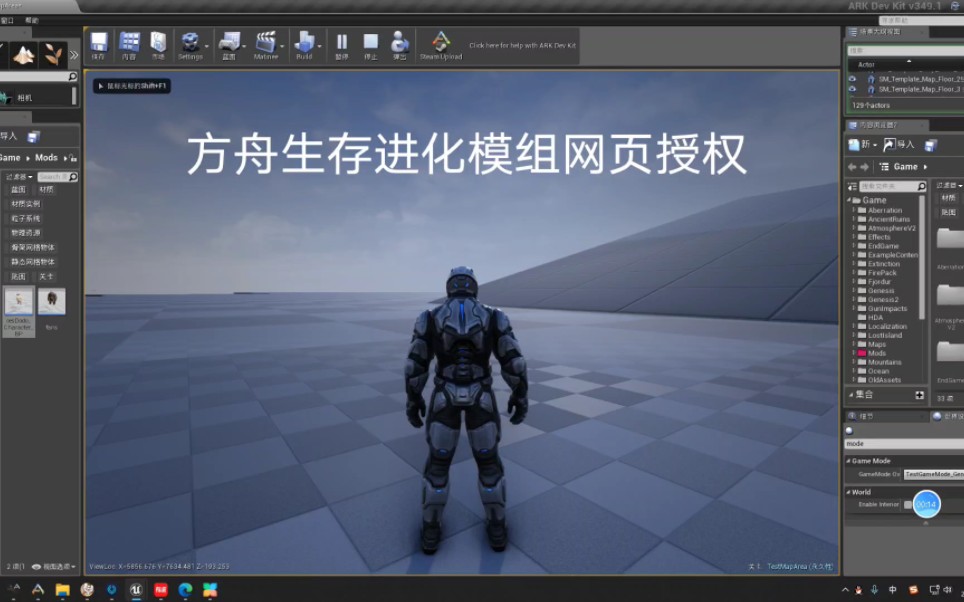Click the blue 00:14 recording timer
This screenshot has width=964, height=602.
click(x=926, y=504)
